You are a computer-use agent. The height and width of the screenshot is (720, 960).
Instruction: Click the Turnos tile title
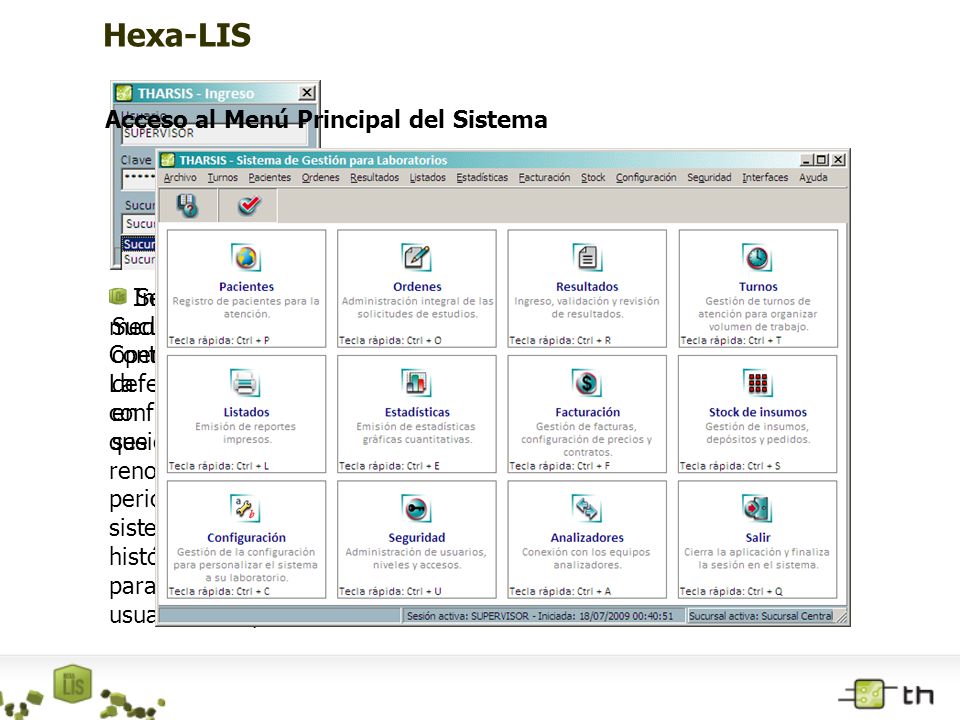coord(758,287)
